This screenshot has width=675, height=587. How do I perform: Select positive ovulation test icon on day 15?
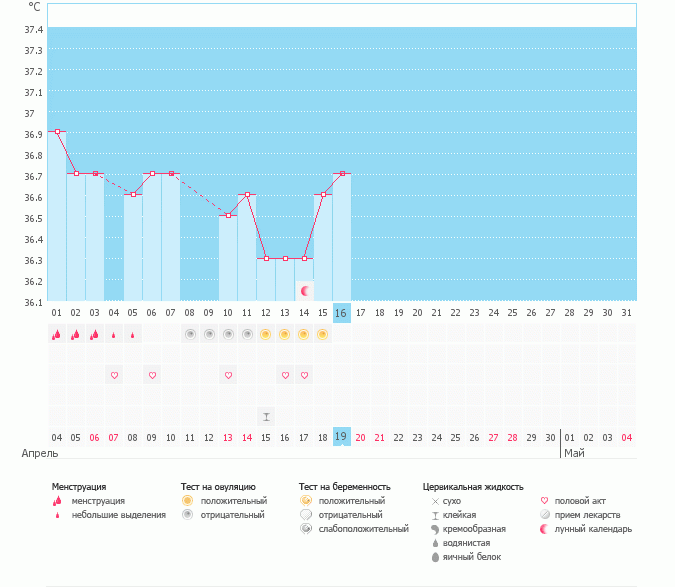point(322,335)
